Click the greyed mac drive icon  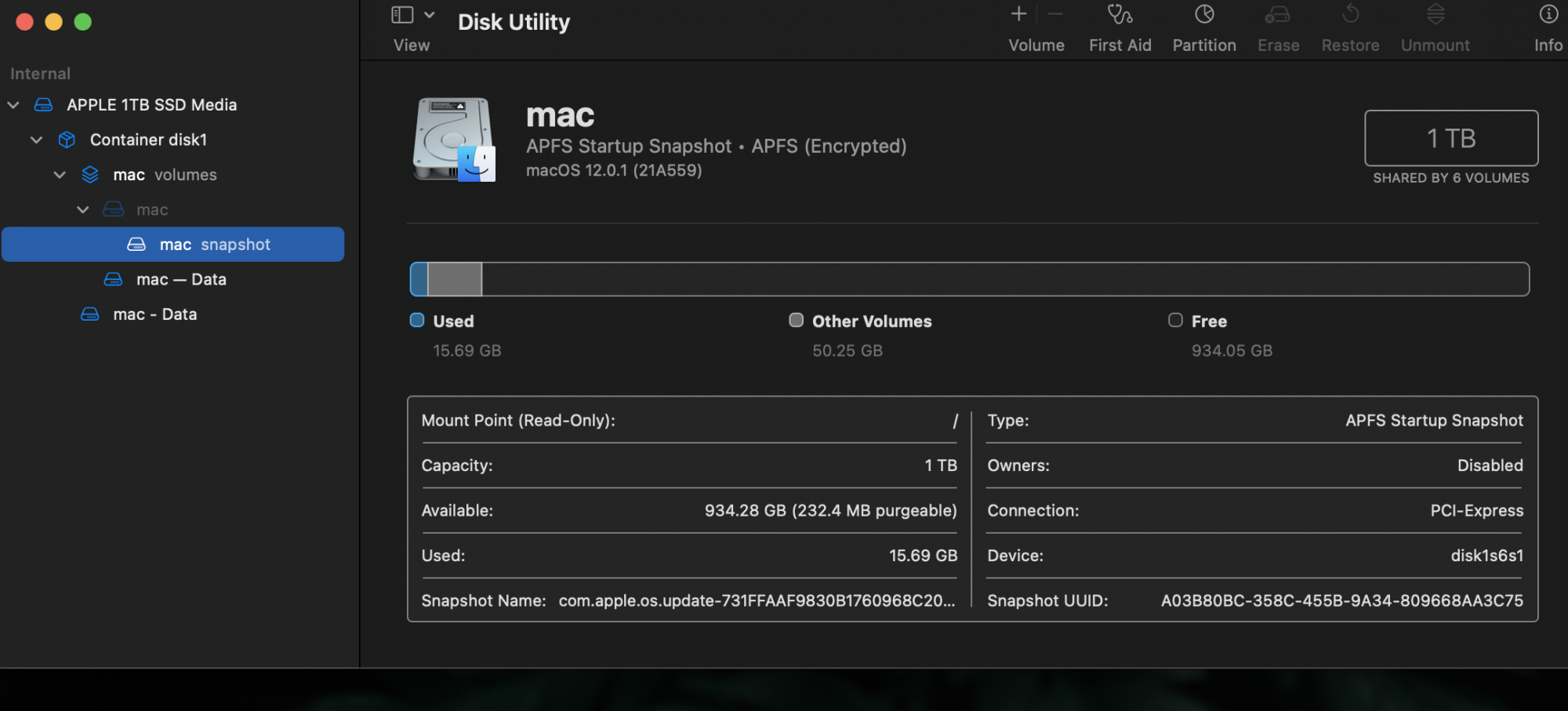pos(114,209)
